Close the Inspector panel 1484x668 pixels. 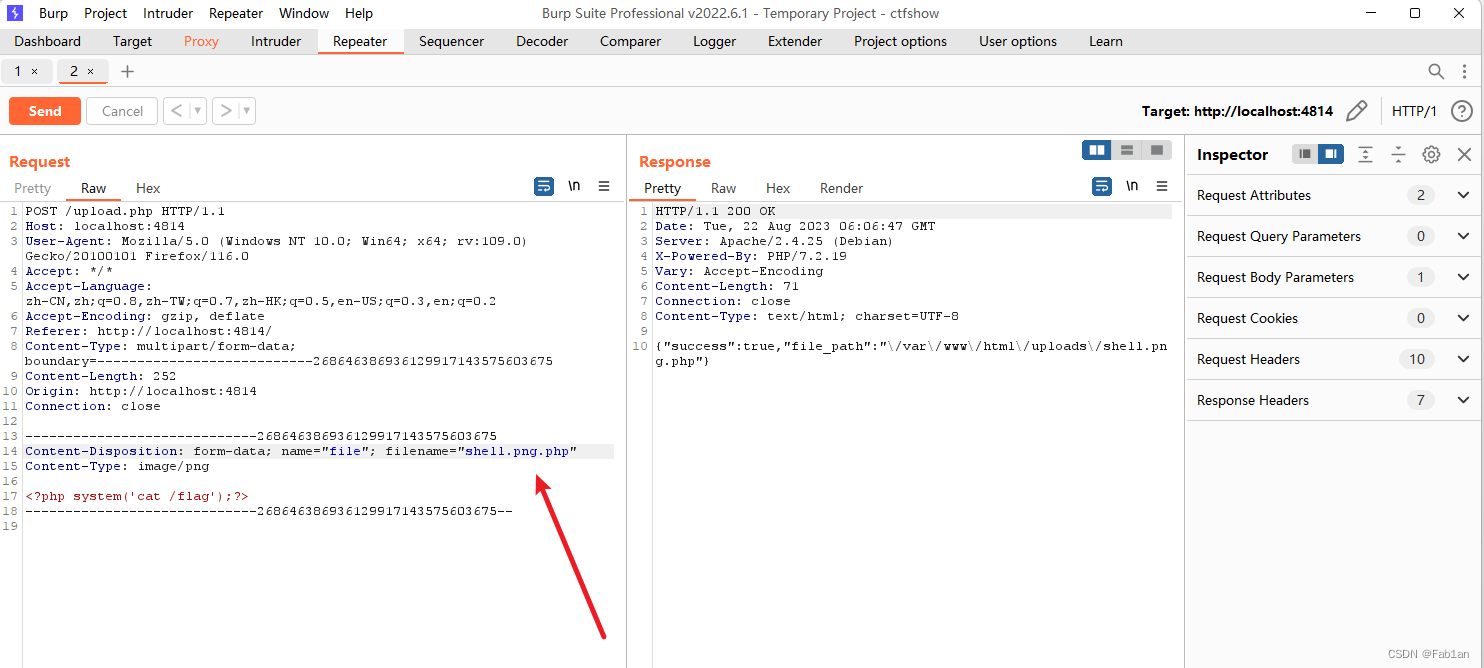pos(1464,154)
